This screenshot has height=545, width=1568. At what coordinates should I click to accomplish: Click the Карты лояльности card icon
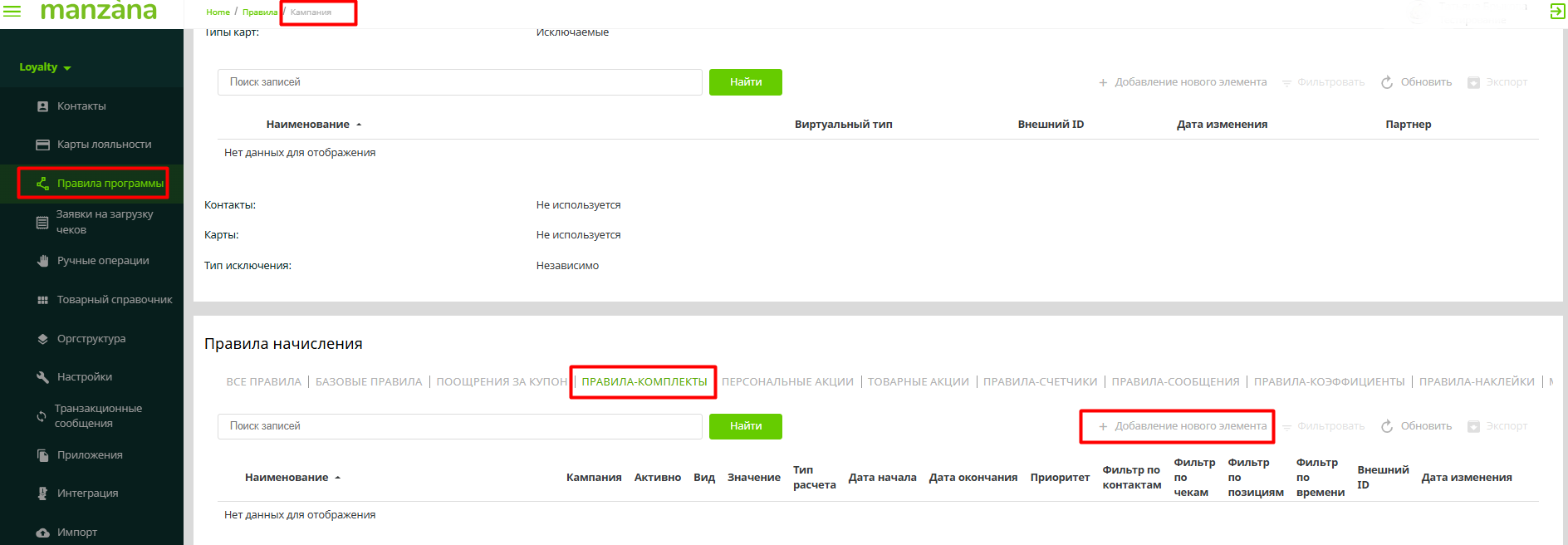[x=42, y=145]
